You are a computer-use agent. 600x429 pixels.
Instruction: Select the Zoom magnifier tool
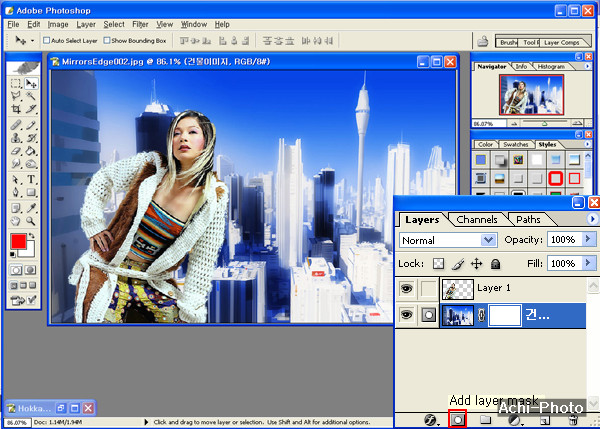click(30, 219)
